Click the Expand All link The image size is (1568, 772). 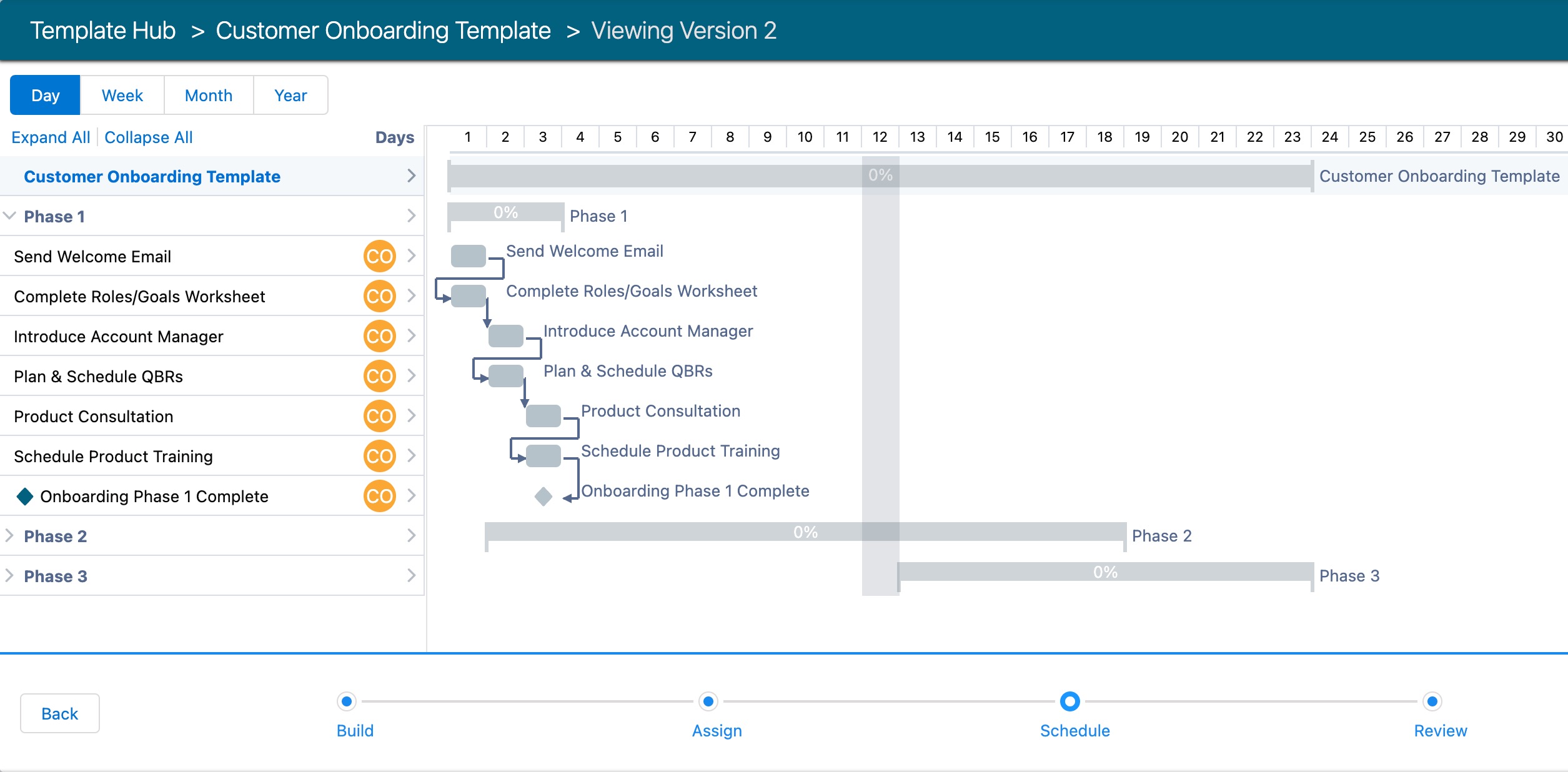point(51,137)
